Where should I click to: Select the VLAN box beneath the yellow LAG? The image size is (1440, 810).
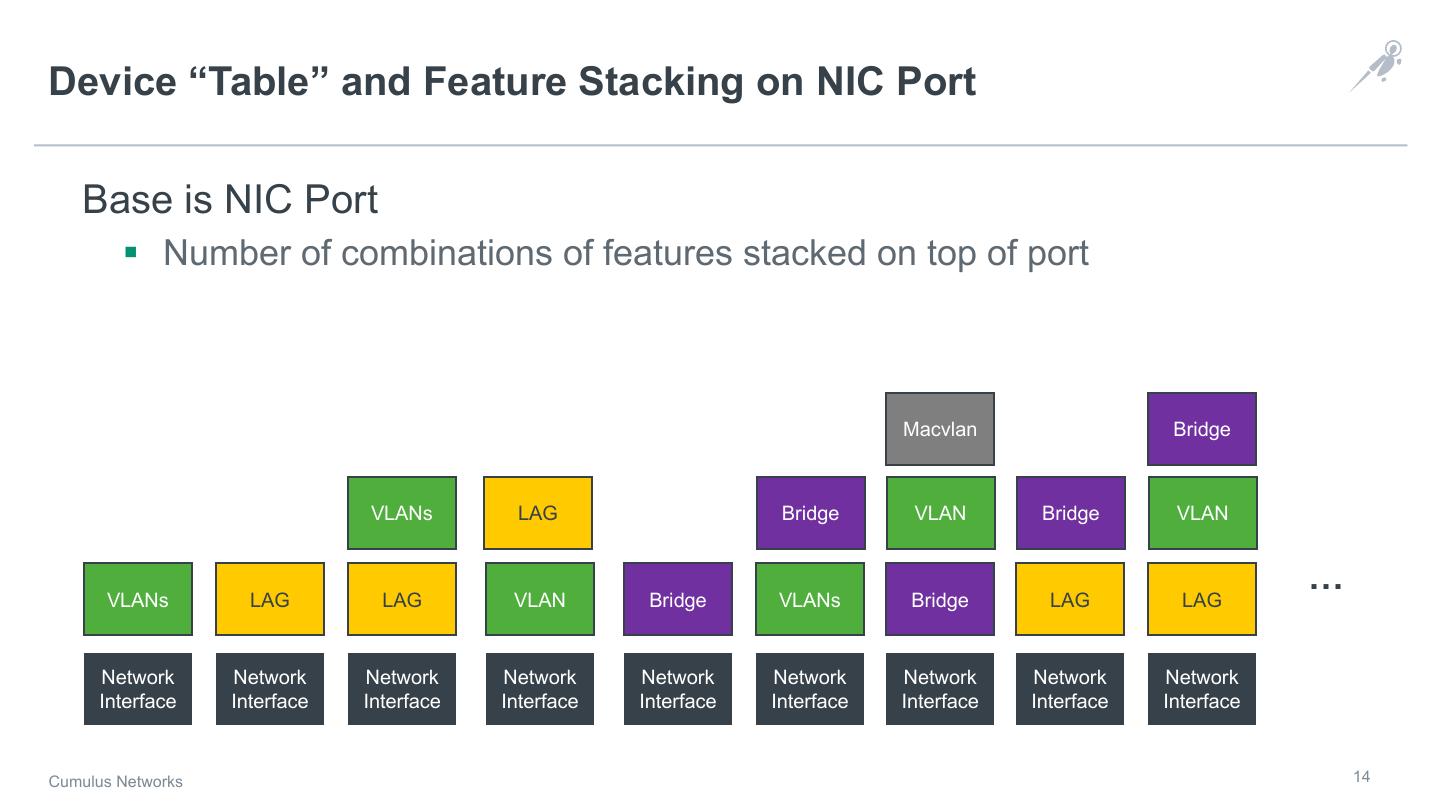pos(540,599)
